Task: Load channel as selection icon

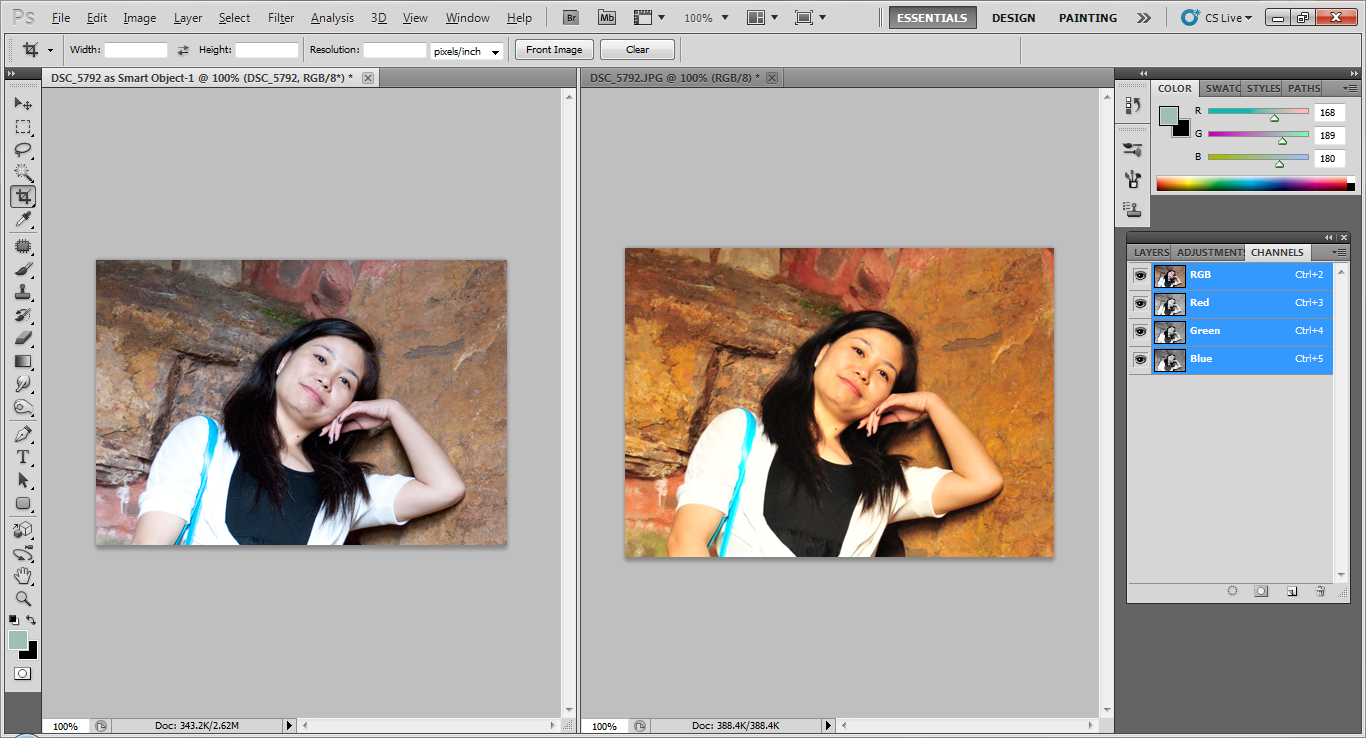Action: coord(1232,591)
